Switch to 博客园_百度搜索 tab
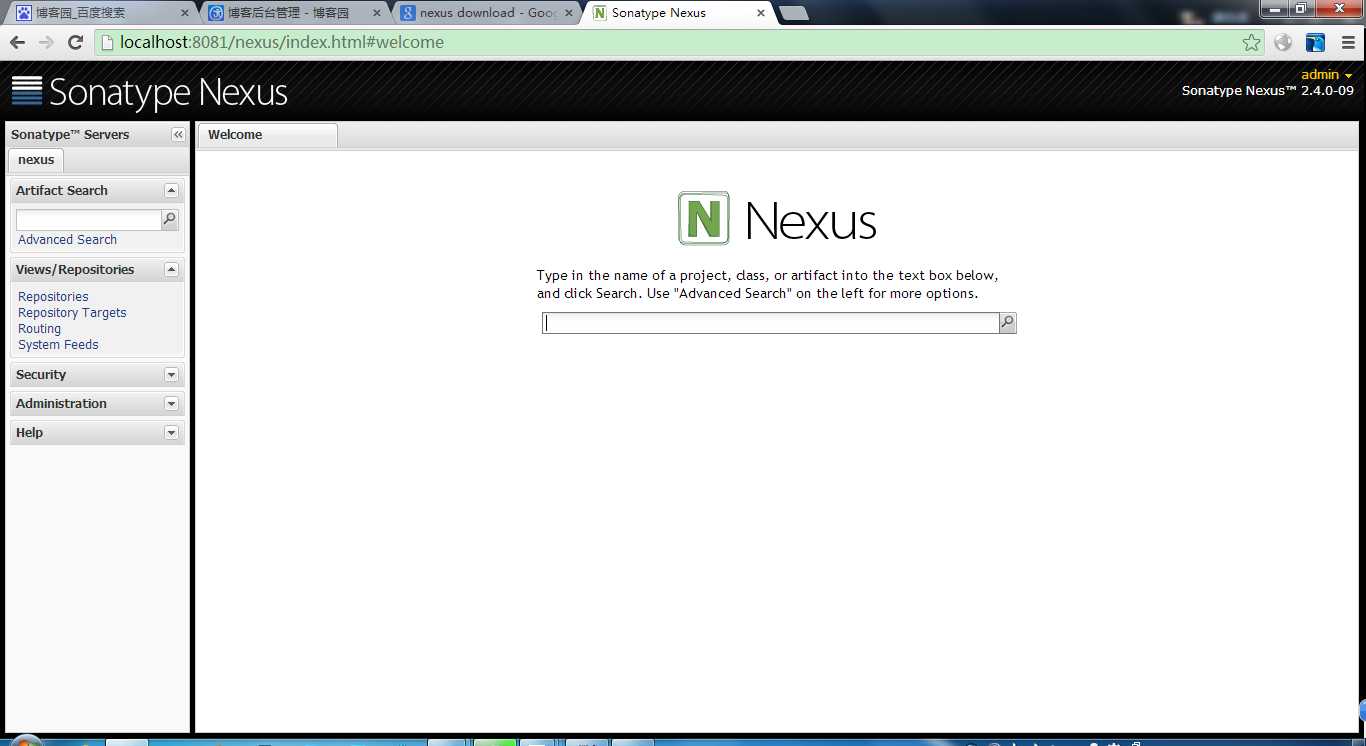1366x746 pixels. pos(100,13)
